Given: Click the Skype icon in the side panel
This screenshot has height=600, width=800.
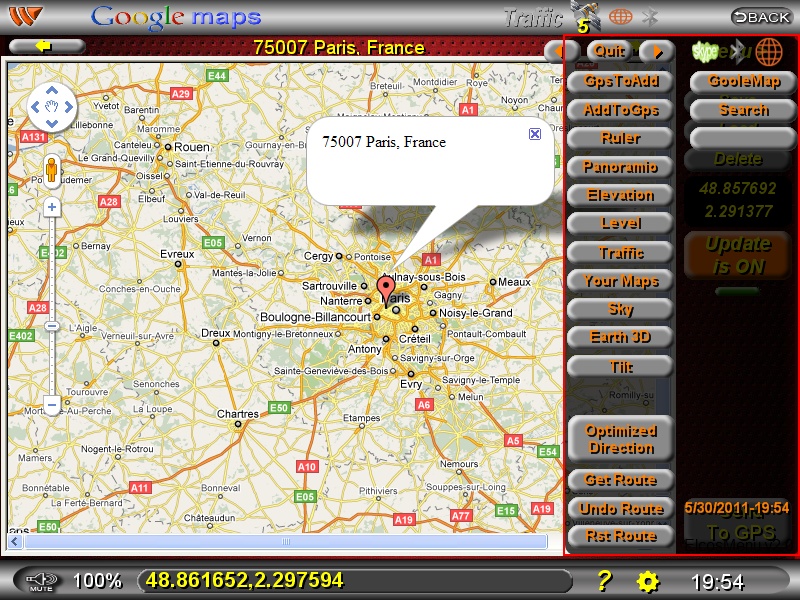Looking at the screenshot, I should pyautogui.click(x=706, y=51).
